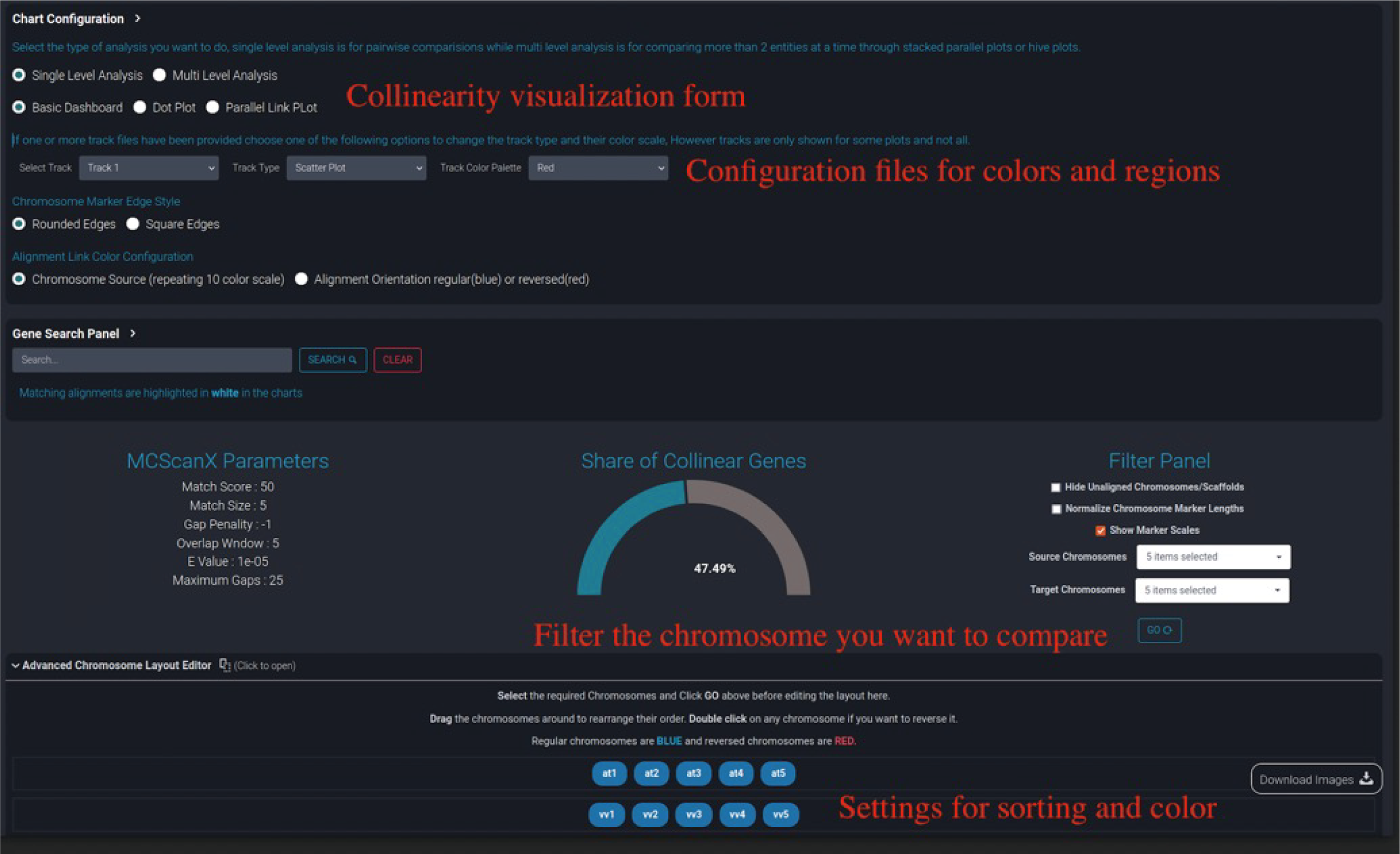The height and width of the screenshot is (854, 1400).
Task: Select the Dot Plot radio button
Action: [x=140, y=107]
